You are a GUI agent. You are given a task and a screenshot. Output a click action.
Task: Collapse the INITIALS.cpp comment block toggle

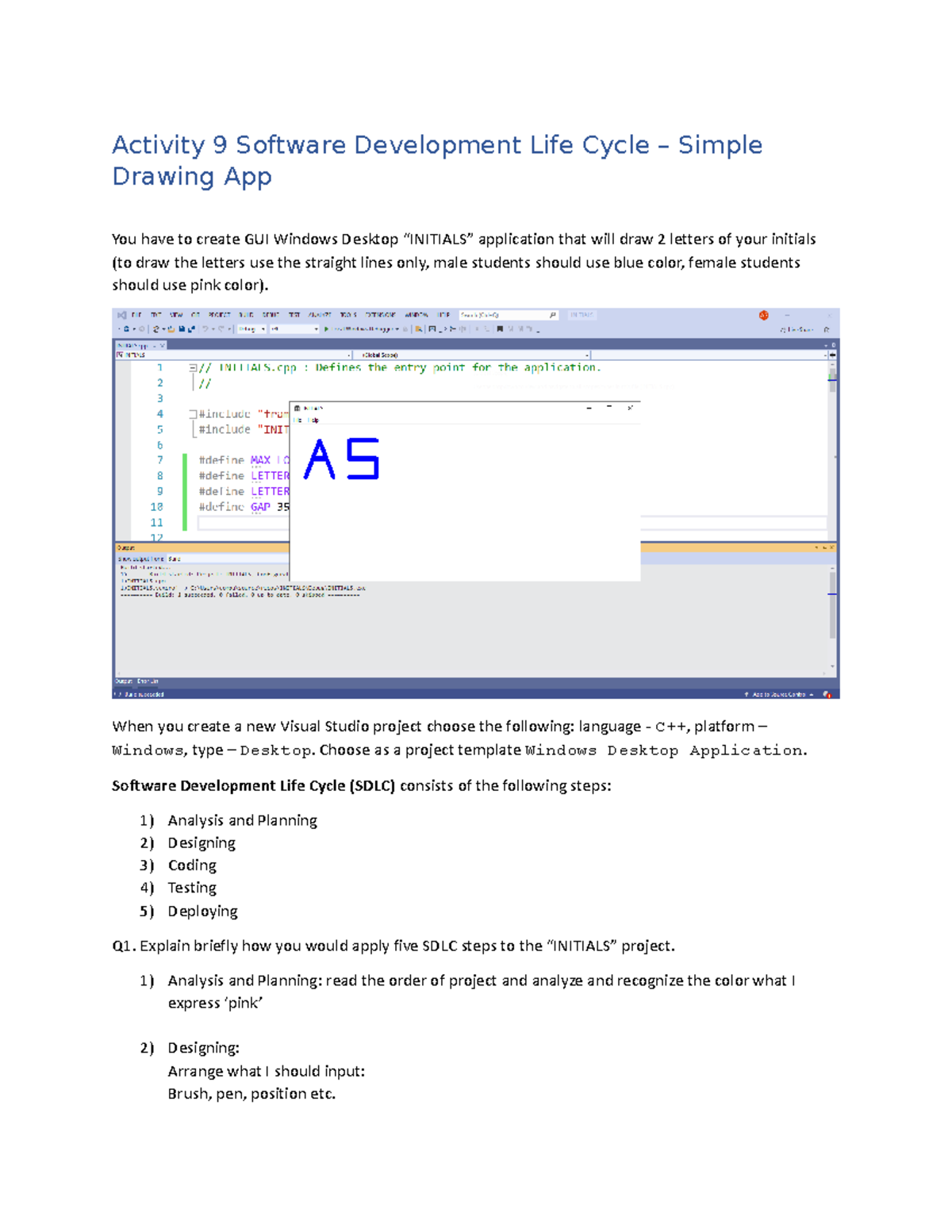pos(193,367)
